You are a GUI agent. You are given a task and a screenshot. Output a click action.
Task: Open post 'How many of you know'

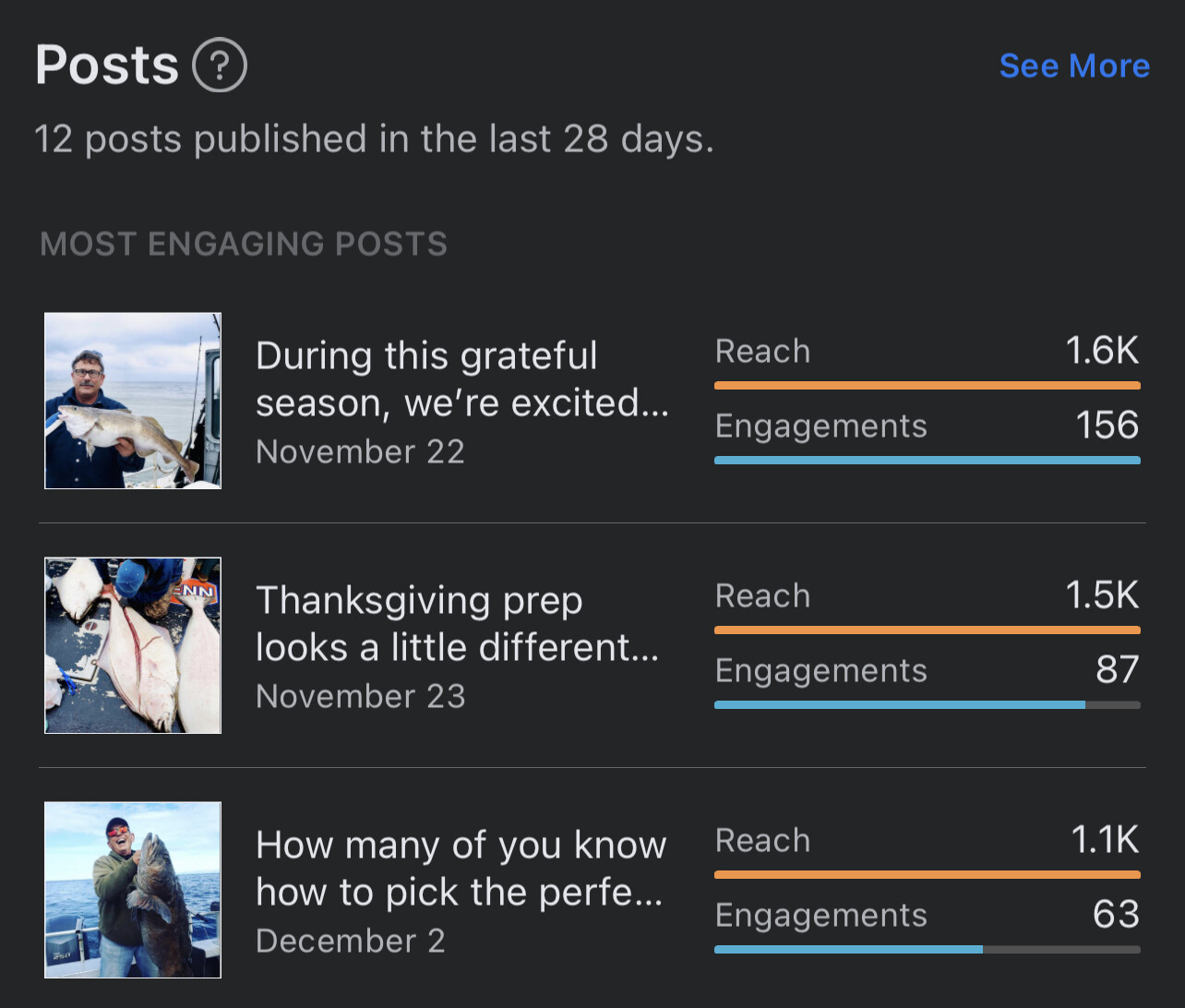click(x=461, y=869)
